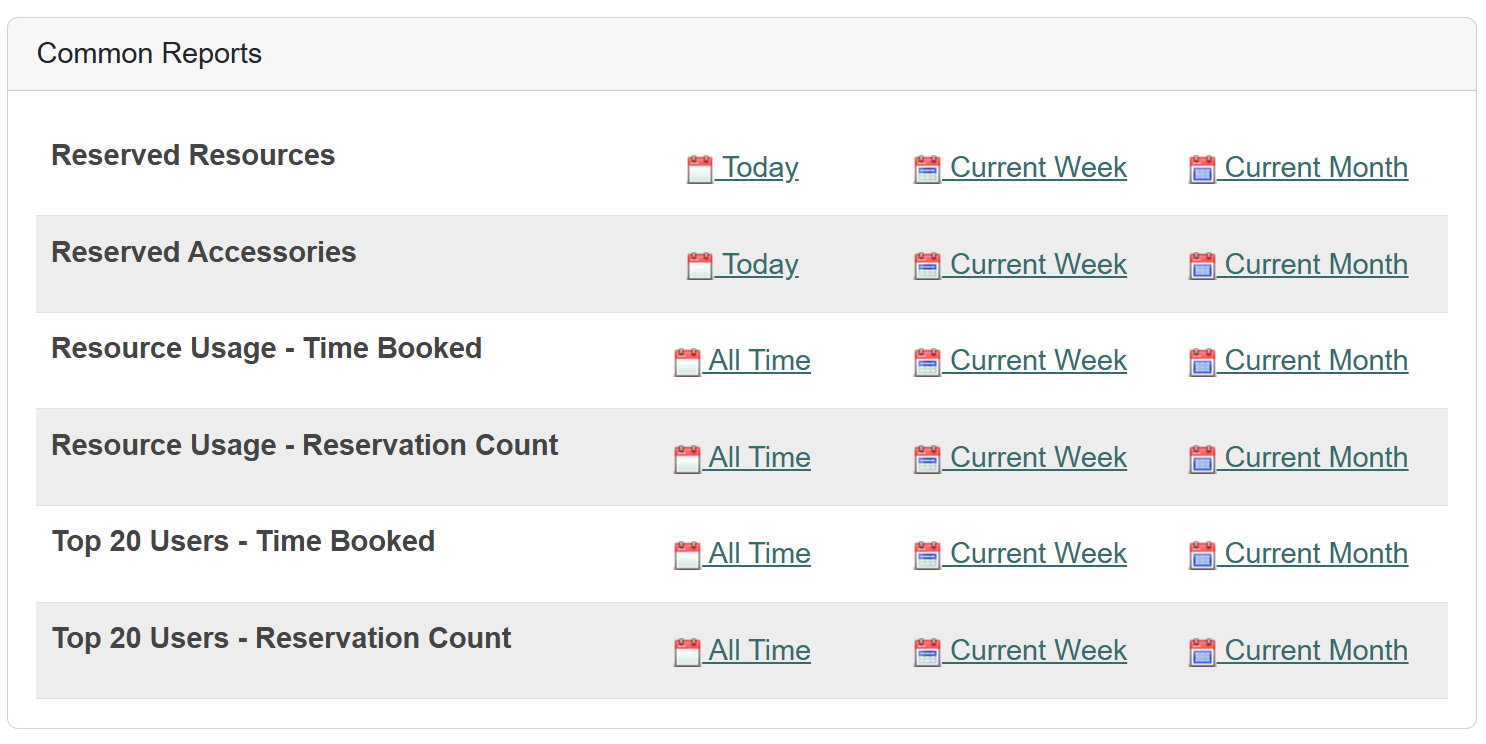Open the Current Month report for Reserved Accessories
Image resolution: width=1486 pixels, height=744 pixels.
[1316, 263]
